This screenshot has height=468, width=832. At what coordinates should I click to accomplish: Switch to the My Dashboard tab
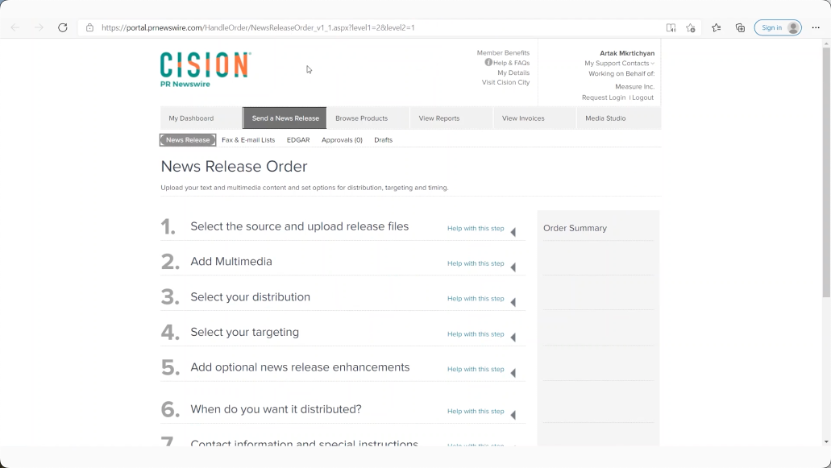pos(191,118)
